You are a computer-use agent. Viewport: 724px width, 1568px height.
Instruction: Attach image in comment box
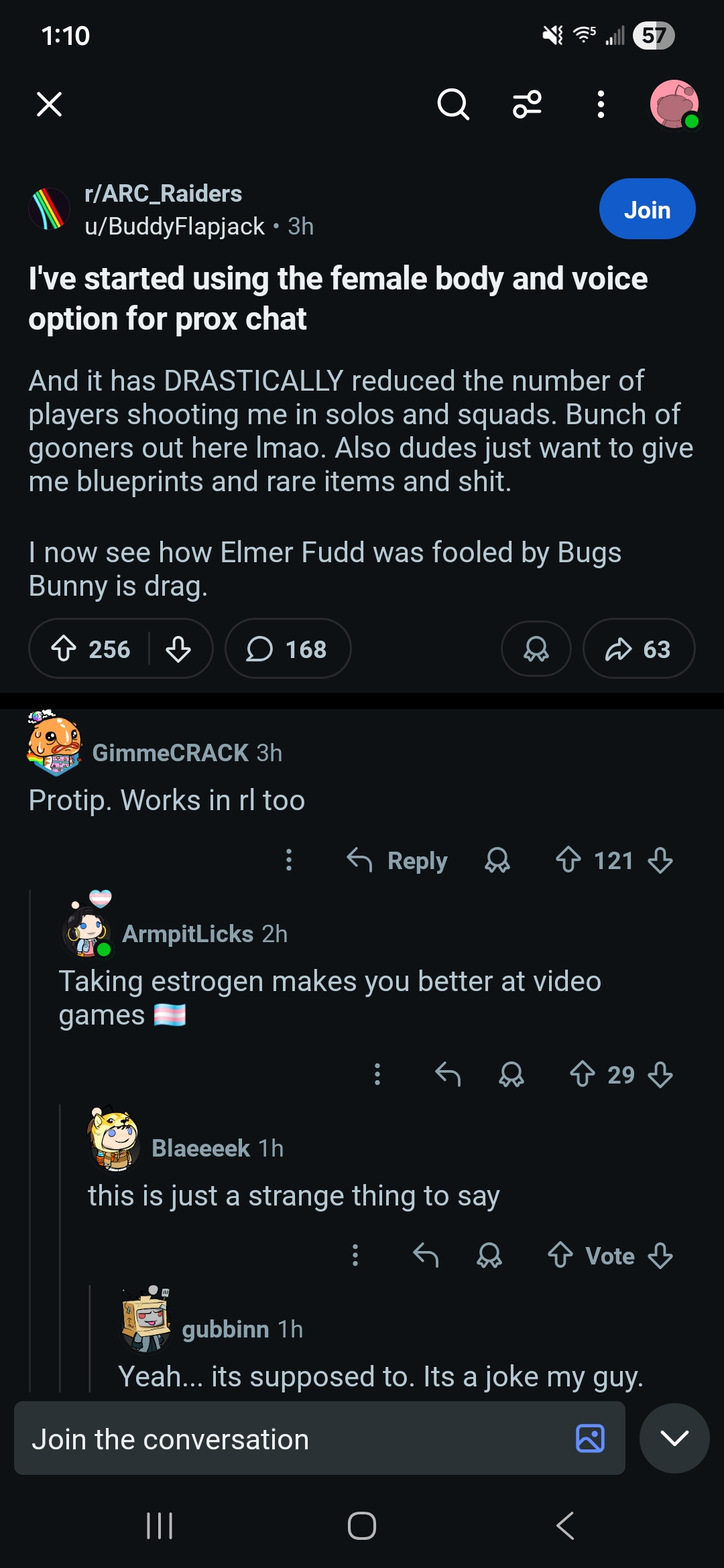pos(590,1438)
